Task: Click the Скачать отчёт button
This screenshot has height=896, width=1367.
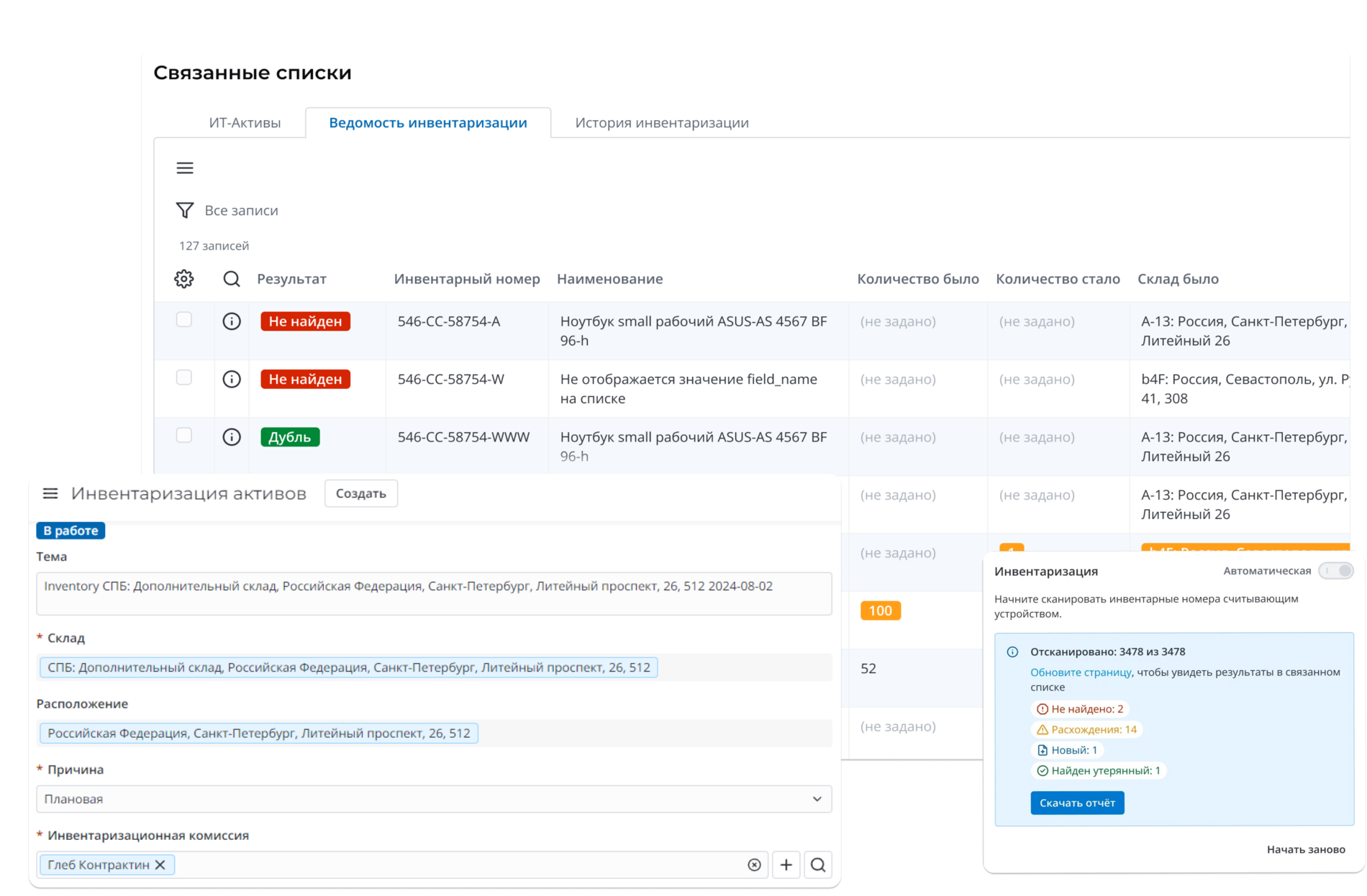Action: click(1077, 803)
